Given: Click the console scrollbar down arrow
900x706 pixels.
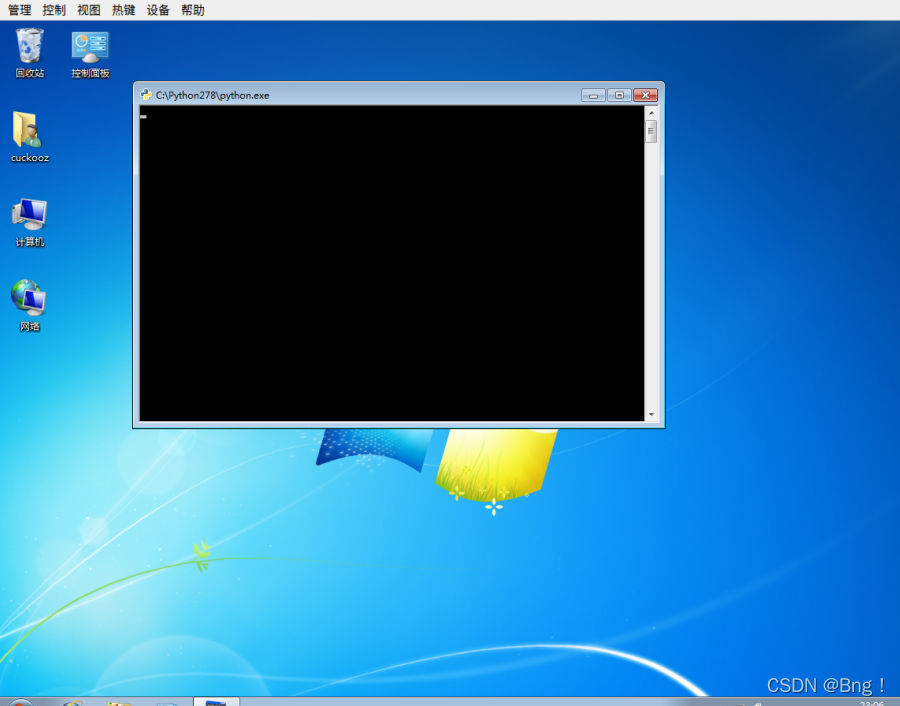Looking at the screenshot, I should pyautogui.click(x=651, y=414).
